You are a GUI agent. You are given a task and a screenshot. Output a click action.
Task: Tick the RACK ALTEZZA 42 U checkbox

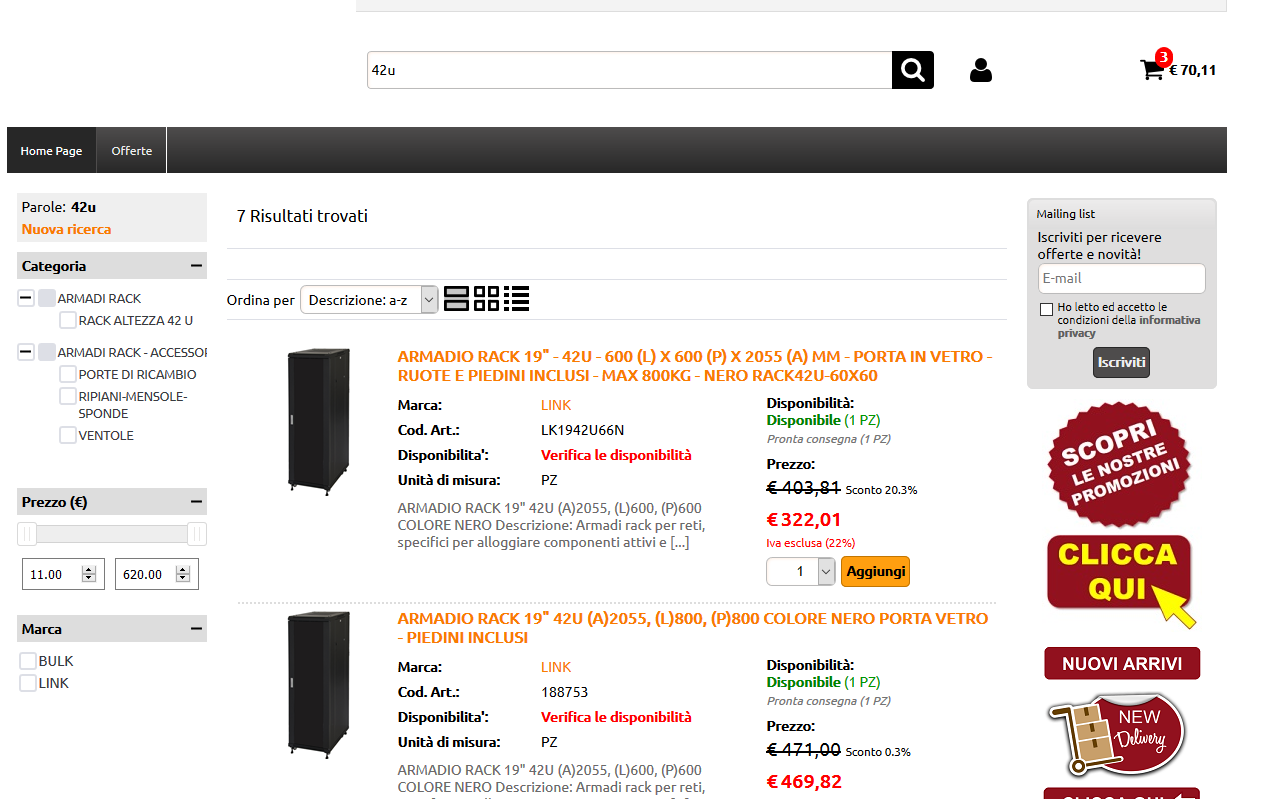[68, 320]
